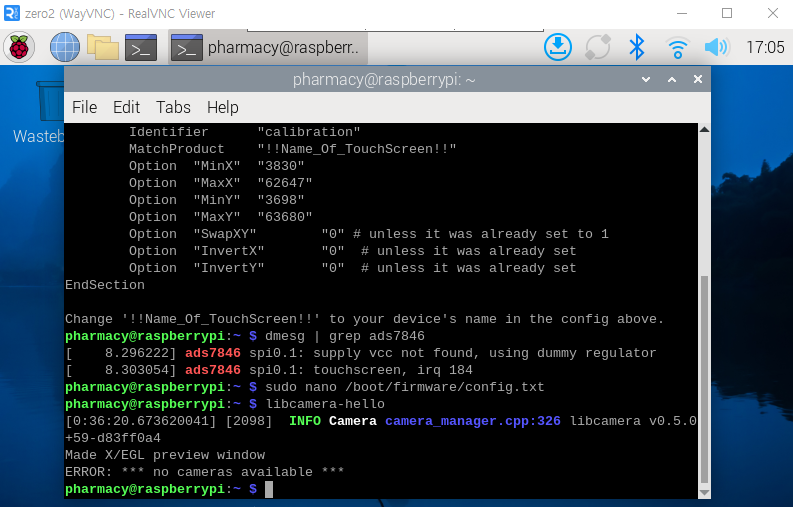Click the 17:05 clock in the panel
This screenshot has height=507, width=793.
tap(765, 47)
